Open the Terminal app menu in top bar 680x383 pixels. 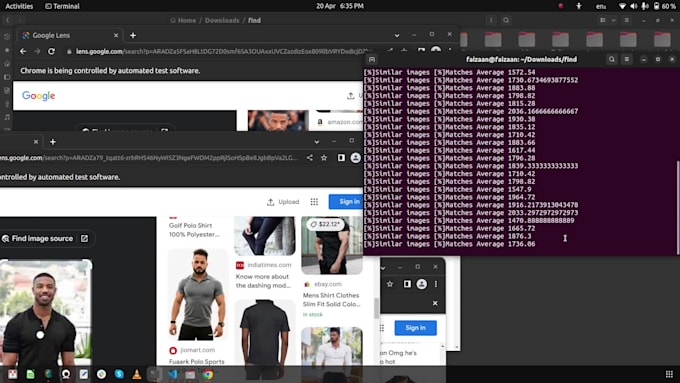(62, 6)
